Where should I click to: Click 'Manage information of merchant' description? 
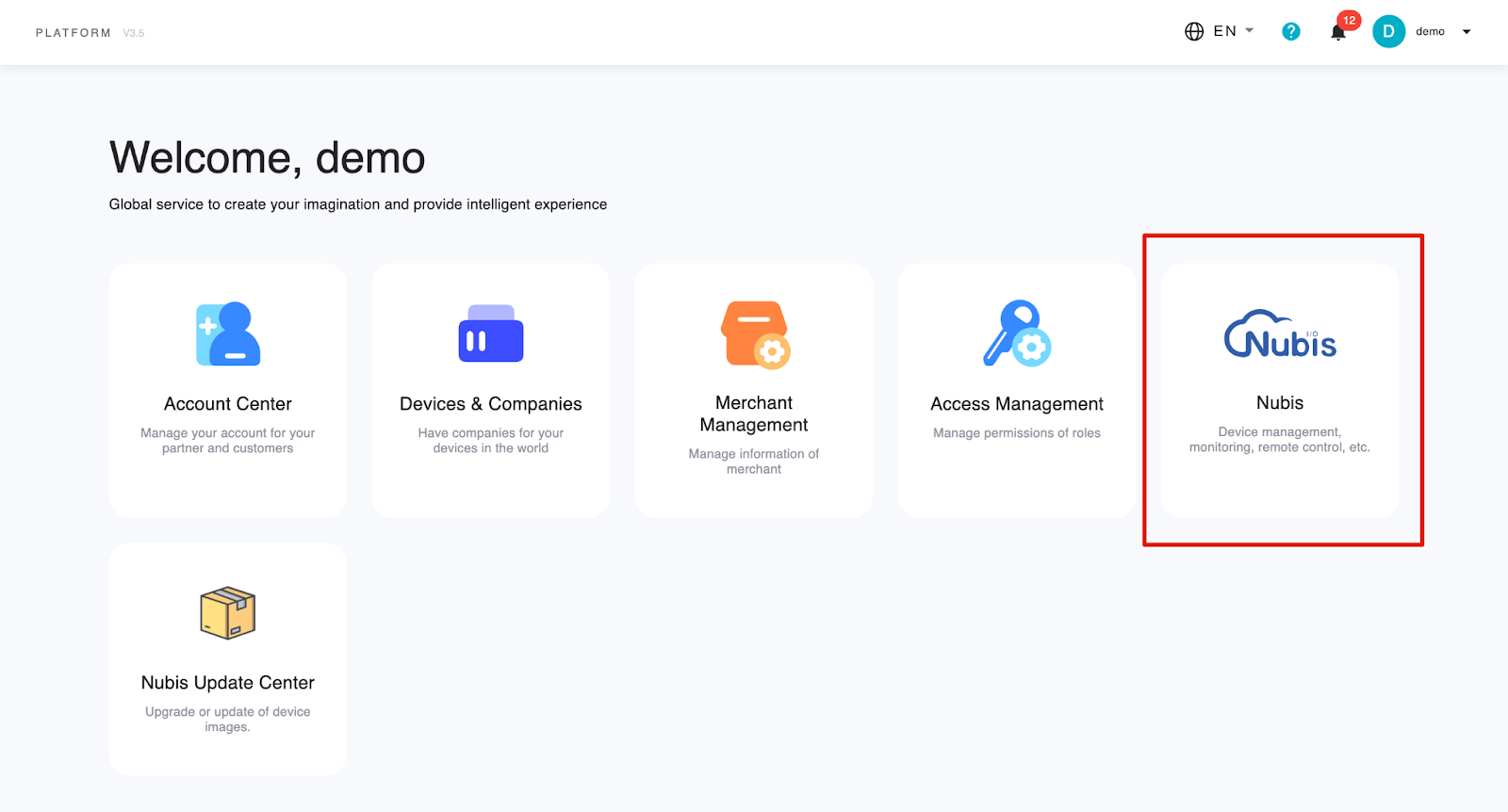click(754, 462)
